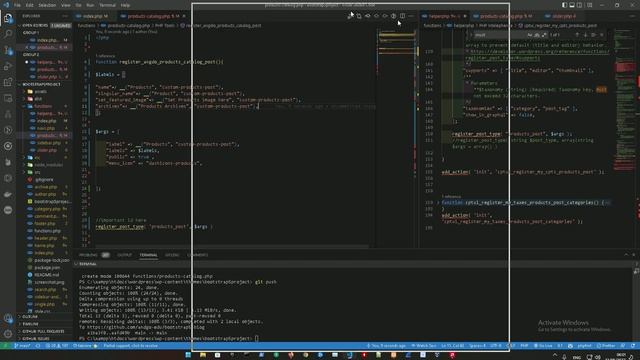
Task: Click Prettier in the status bar
Action: pos(606,346)
